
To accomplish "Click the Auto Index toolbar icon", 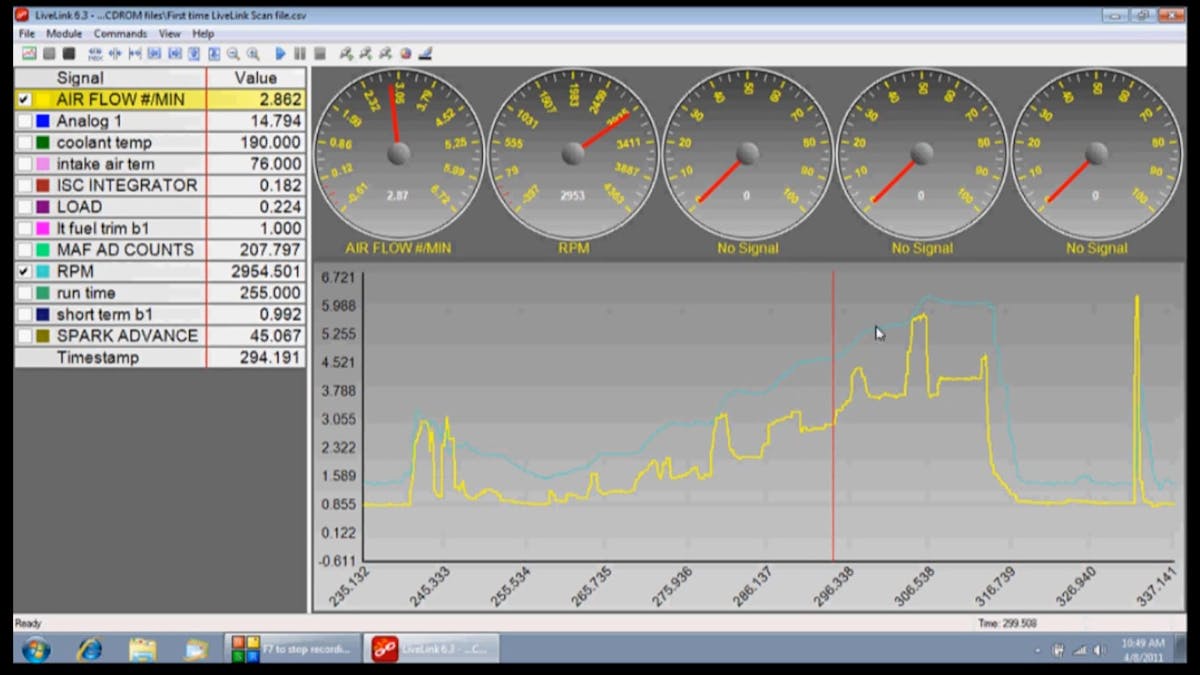I will (x=95, y=53).
